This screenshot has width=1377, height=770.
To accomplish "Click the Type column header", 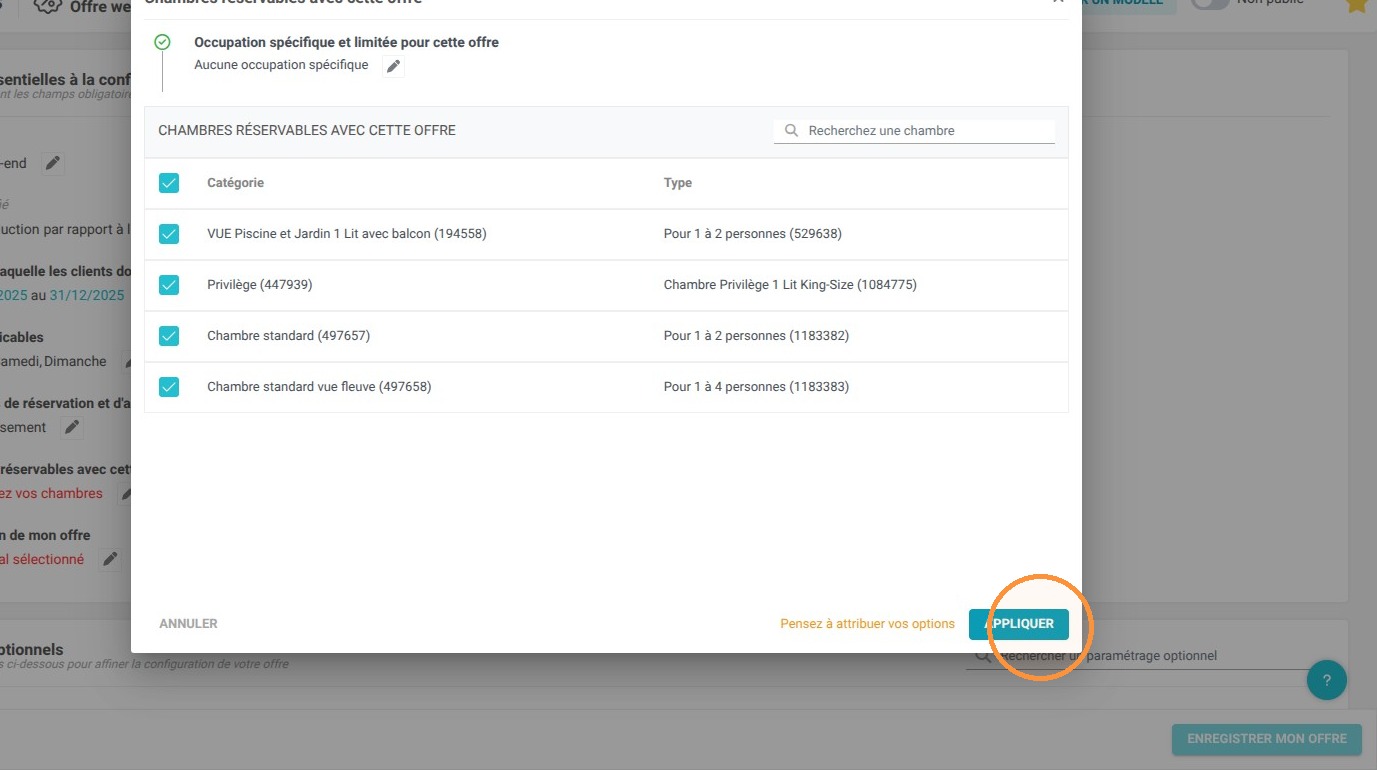I will click(x=678, y=183).
